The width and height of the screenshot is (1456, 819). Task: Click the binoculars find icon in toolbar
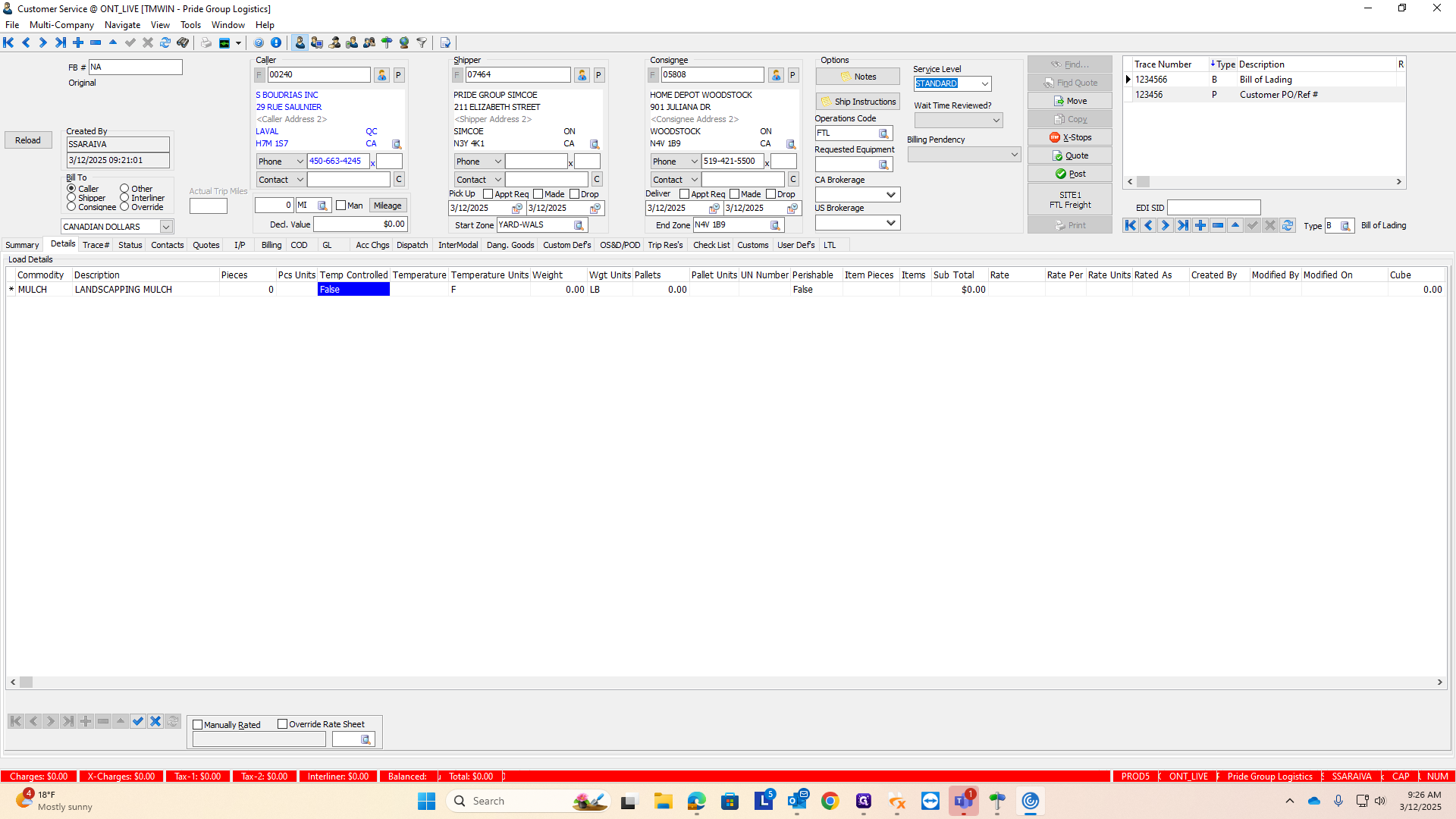tap(183, 42)
